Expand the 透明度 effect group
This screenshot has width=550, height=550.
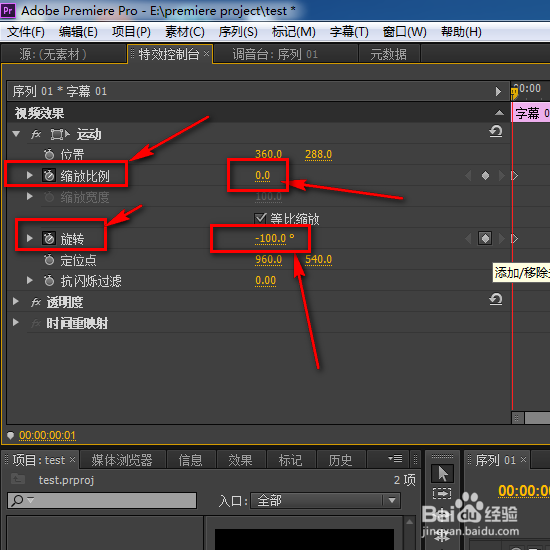click(x=16, y=302)
